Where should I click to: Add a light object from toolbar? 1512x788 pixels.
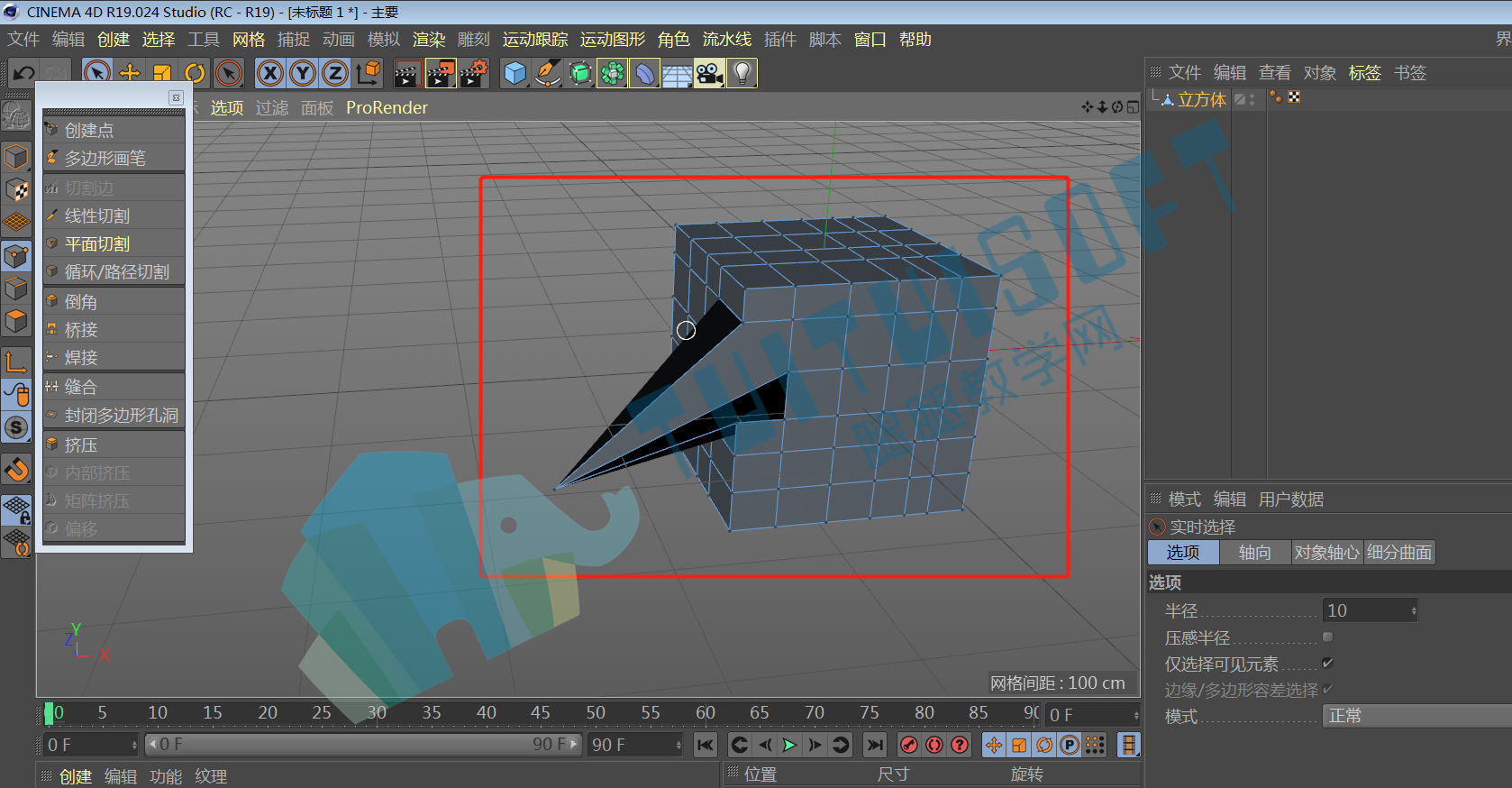[x=742, y=73]
